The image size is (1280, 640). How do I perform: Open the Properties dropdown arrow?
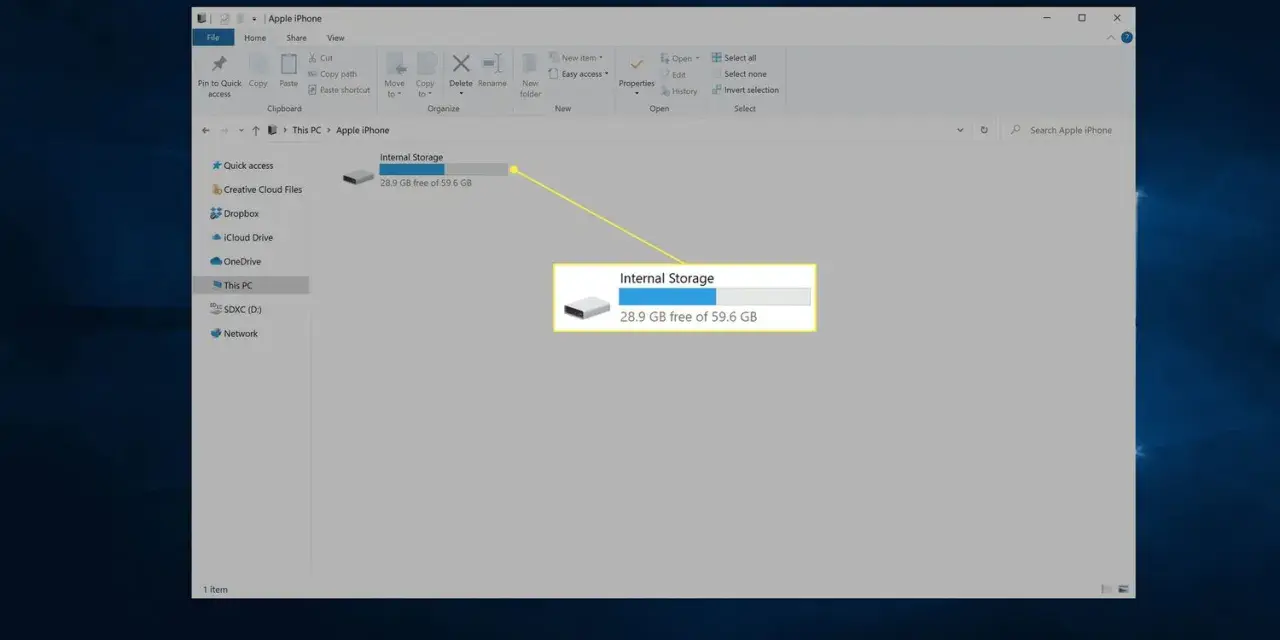[x=636, y=94]
